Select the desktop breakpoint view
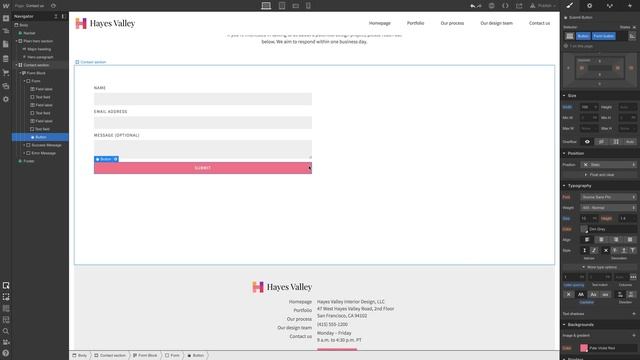 [x=266, y=6]
